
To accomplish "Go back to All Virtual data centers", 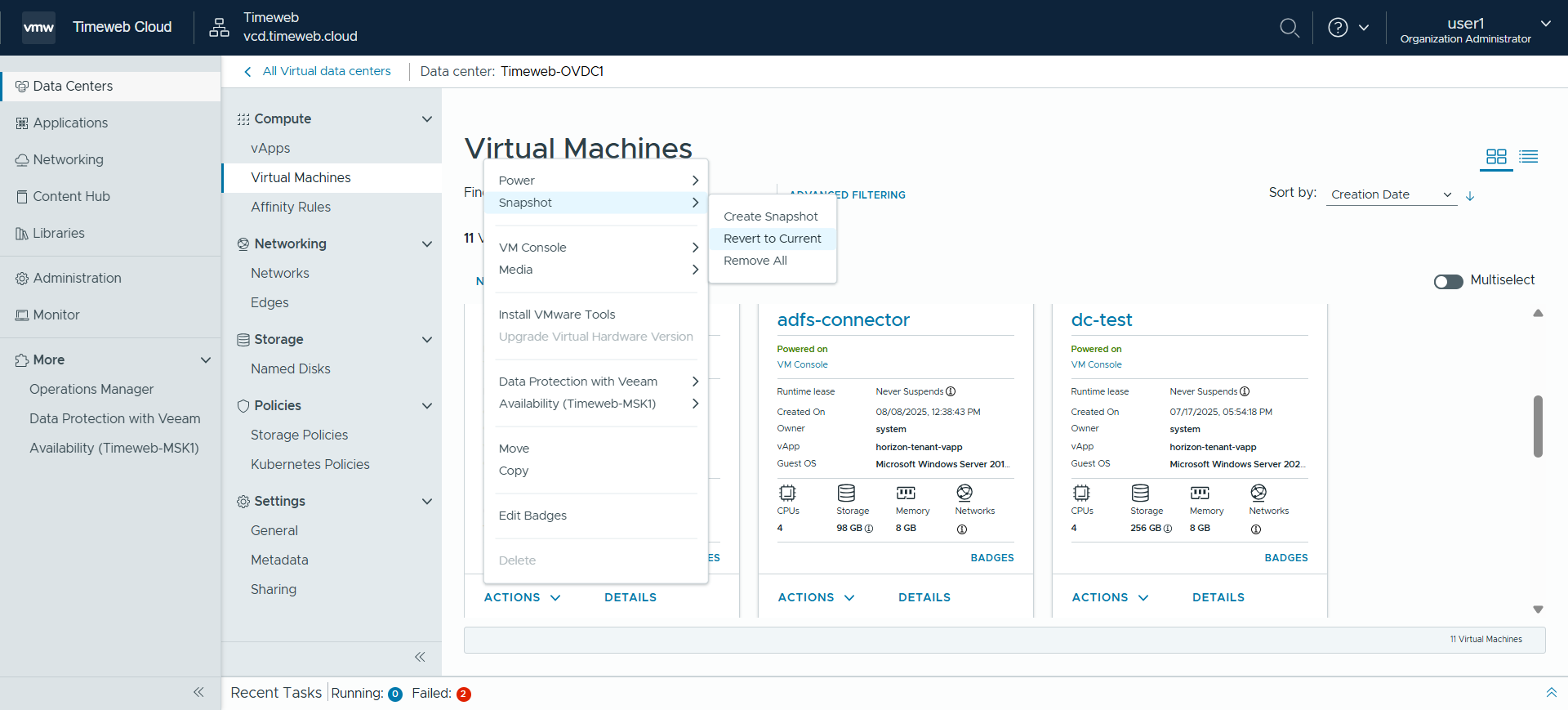I will 318,72.
